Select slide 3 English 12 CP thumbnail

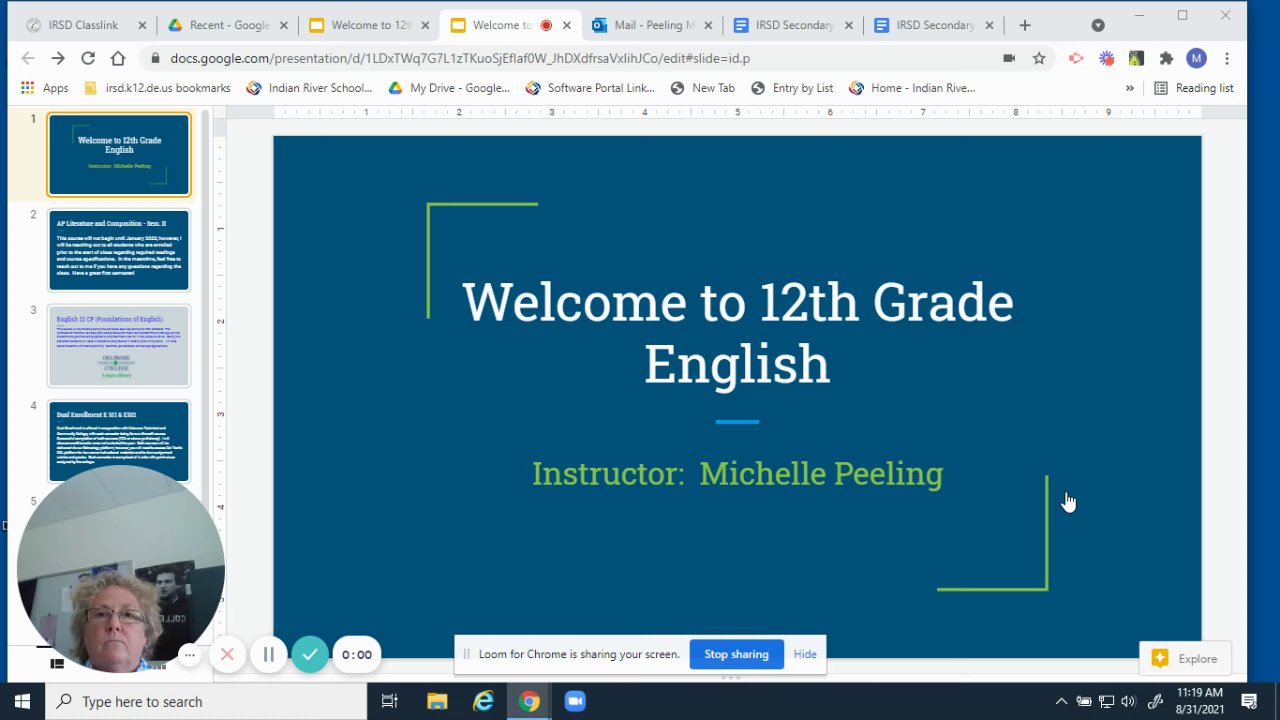pos(119,345)
